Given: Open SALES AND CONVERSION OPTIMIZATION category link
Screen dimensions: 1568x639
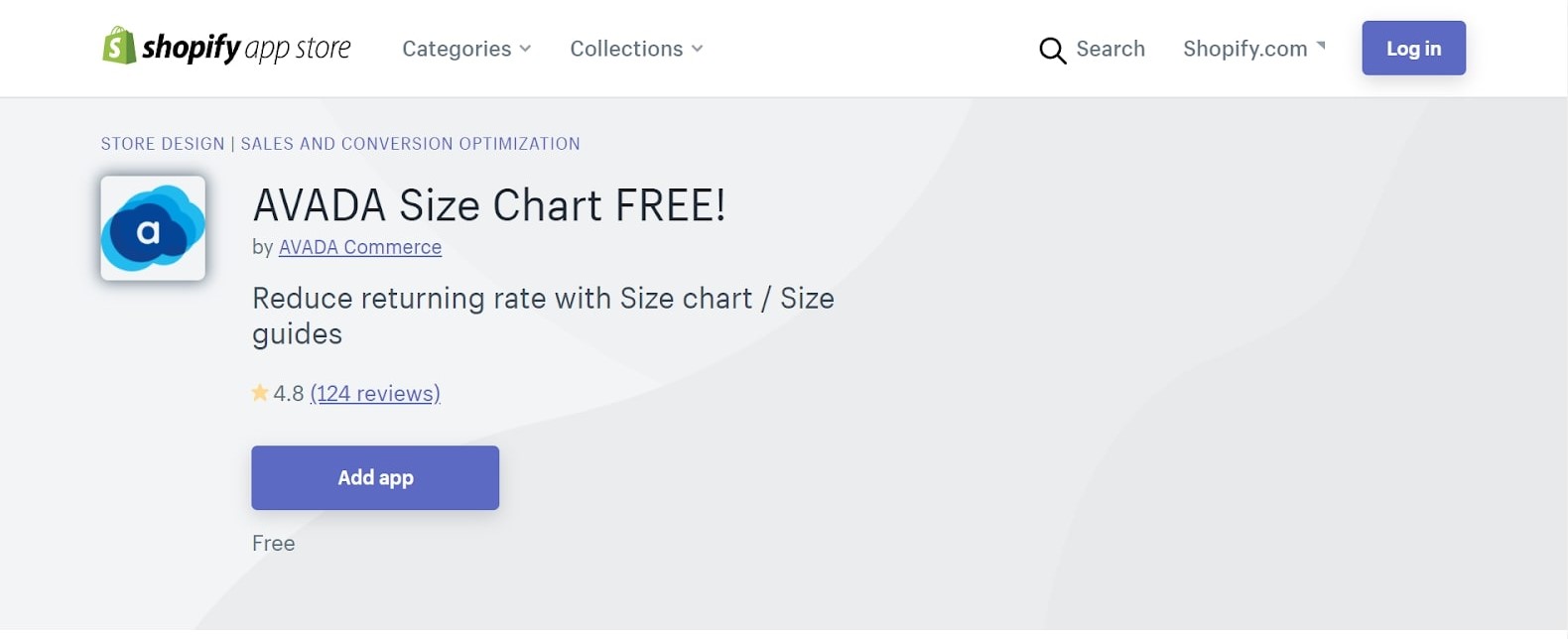Looking at the screenshot, I should (410, 144).
